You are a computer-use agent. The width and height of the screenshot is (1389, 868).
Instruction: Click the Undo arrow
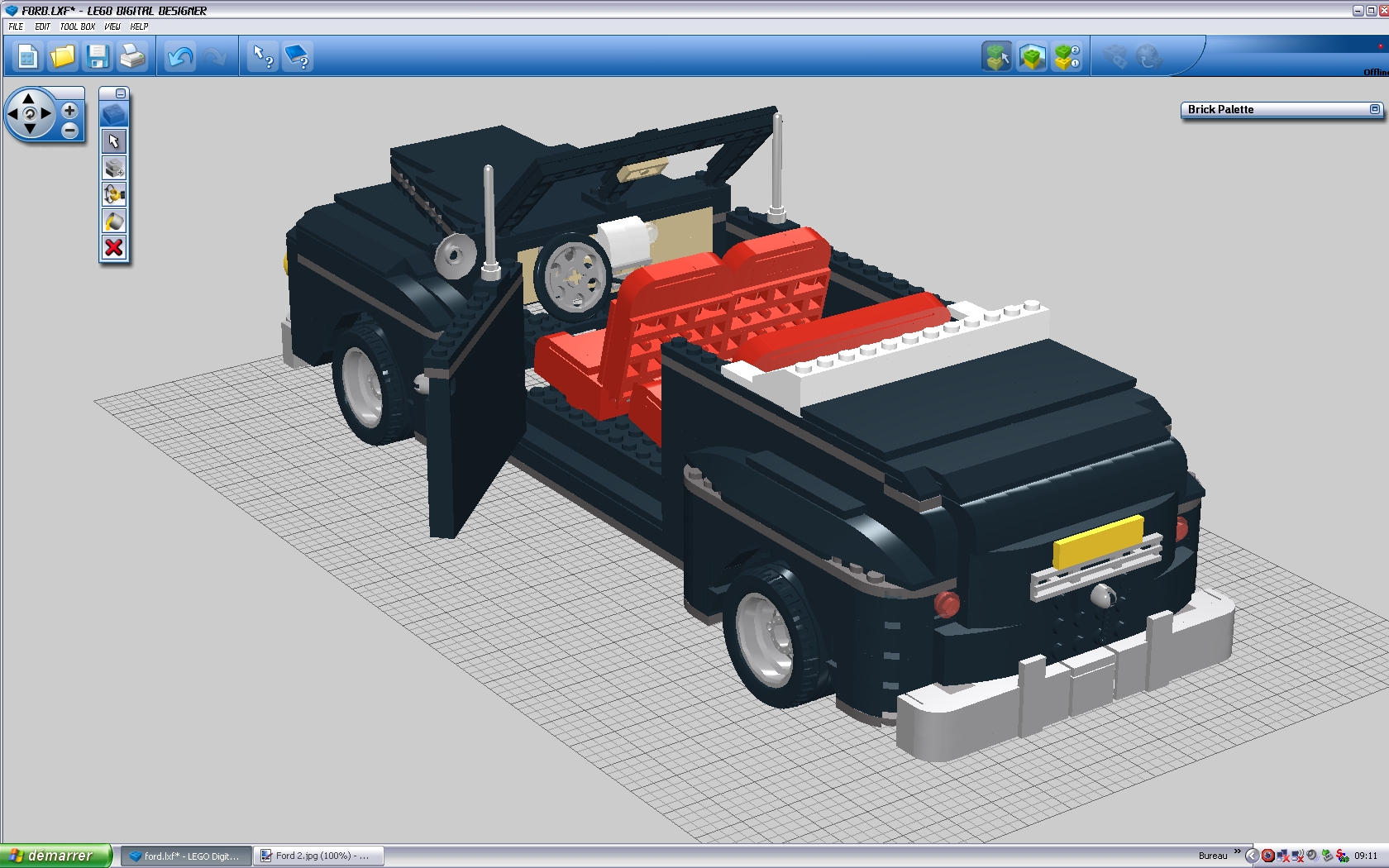(179, 56)
